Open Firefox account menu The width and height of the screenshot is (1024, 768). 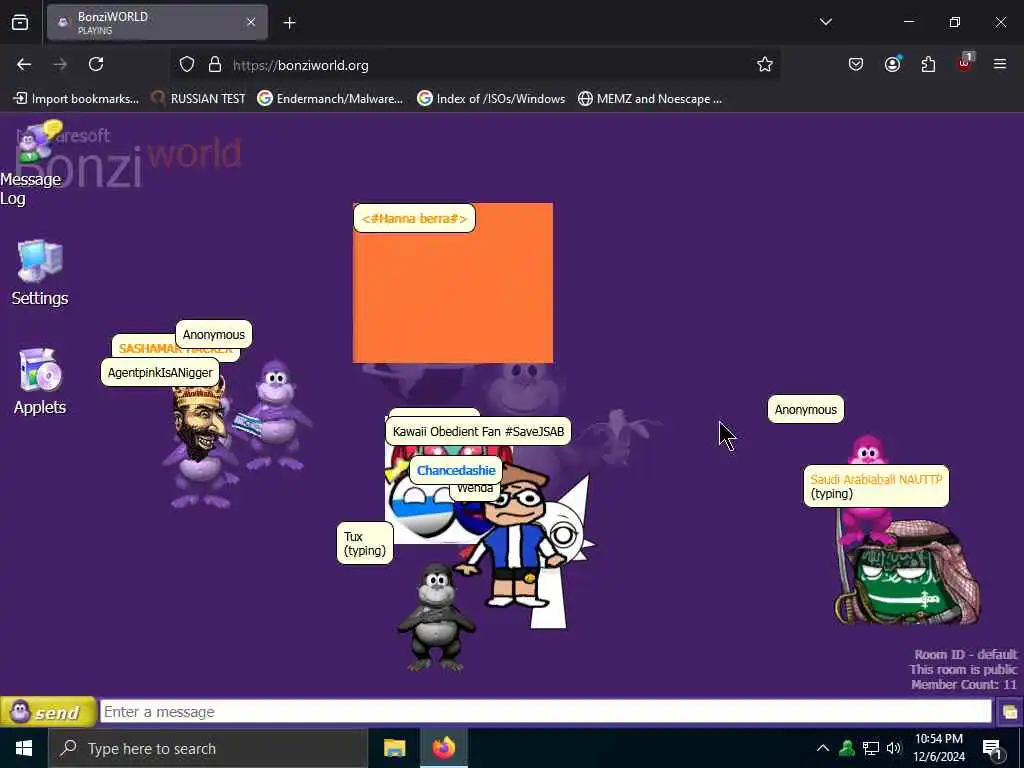tap(893, 64)
